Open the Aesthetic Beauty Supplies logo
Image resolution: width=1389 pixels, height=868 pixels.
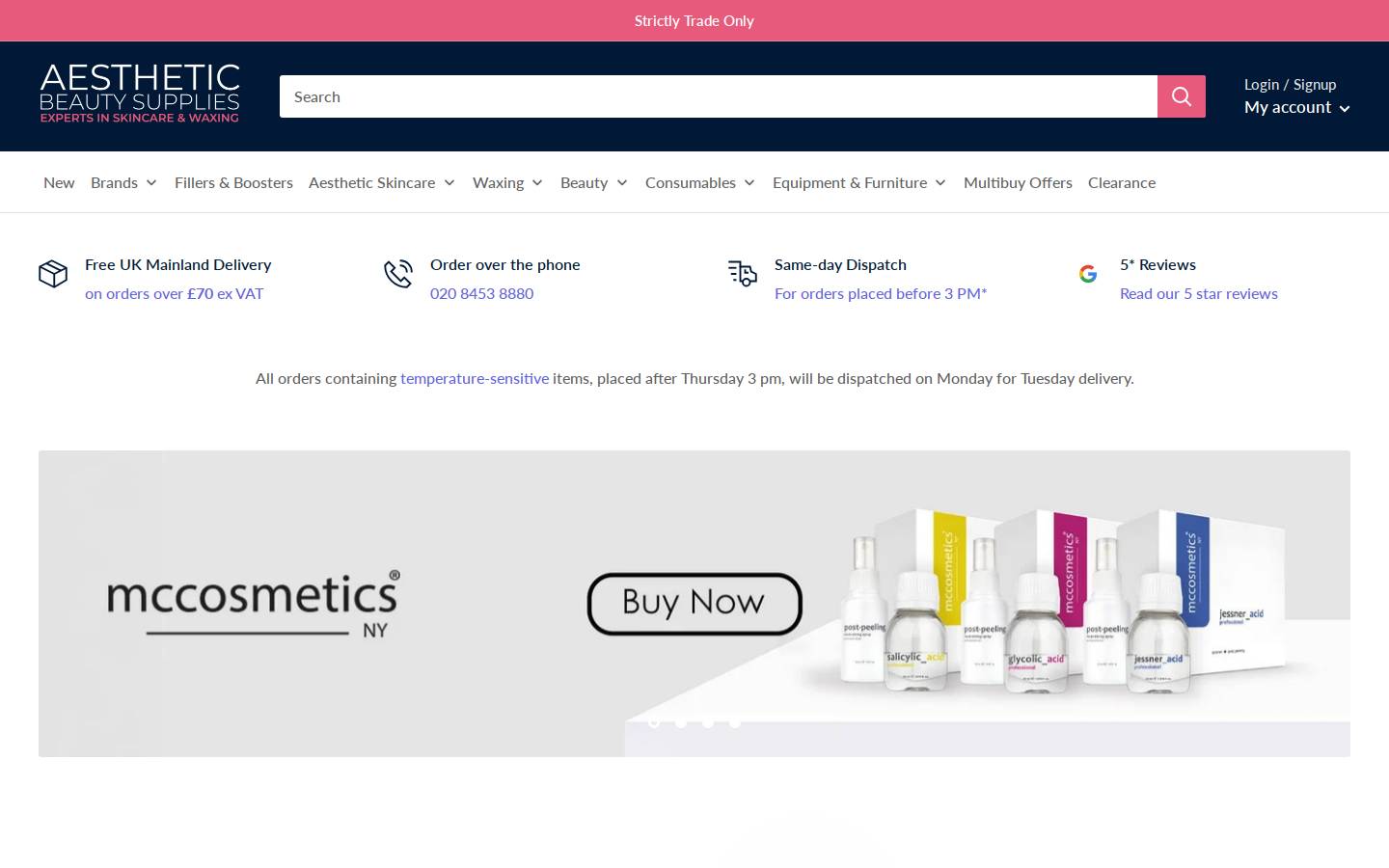tap(140, 94)
